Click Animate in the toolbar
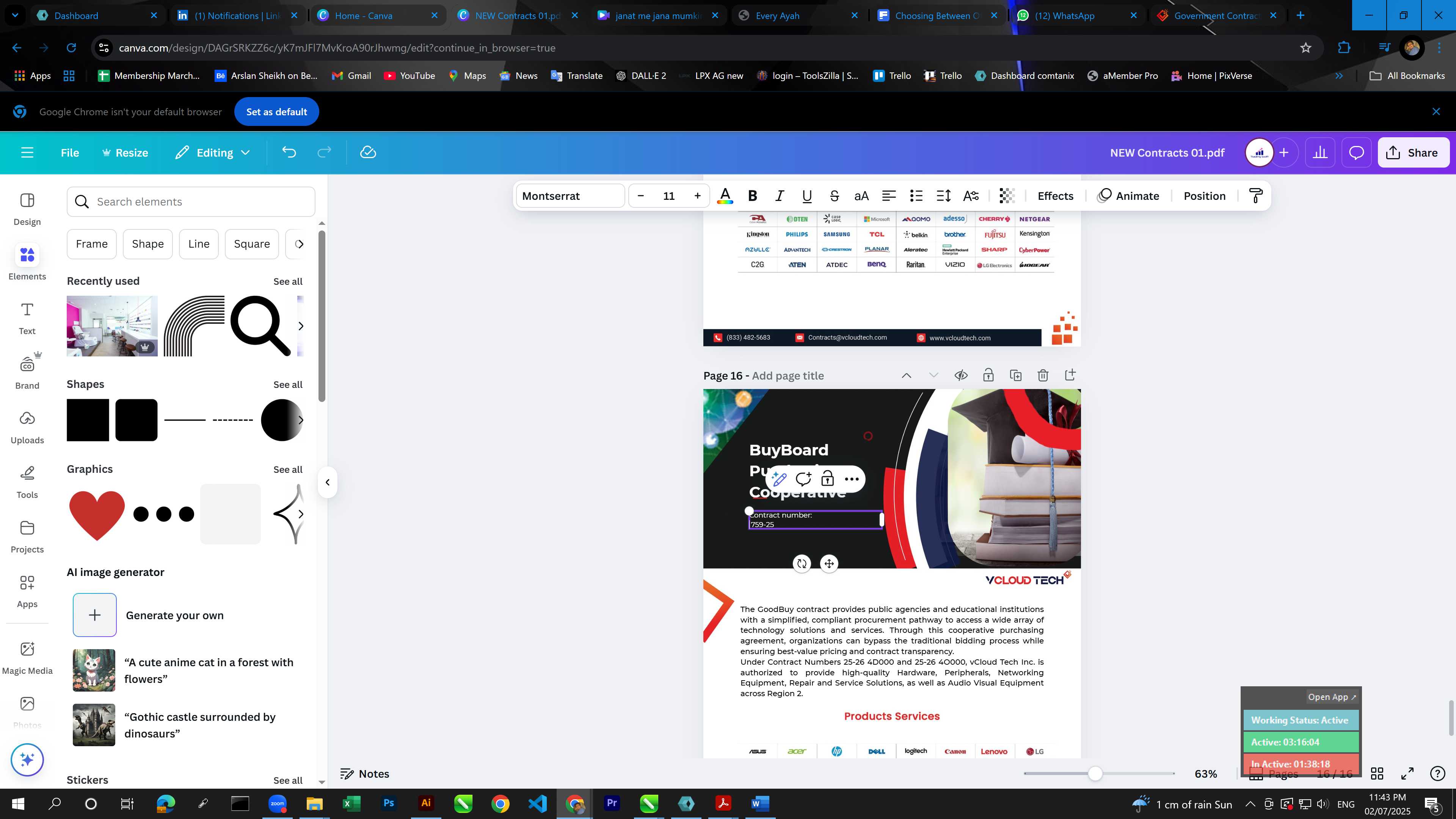1456x819 pixels. coord(1128,196)
